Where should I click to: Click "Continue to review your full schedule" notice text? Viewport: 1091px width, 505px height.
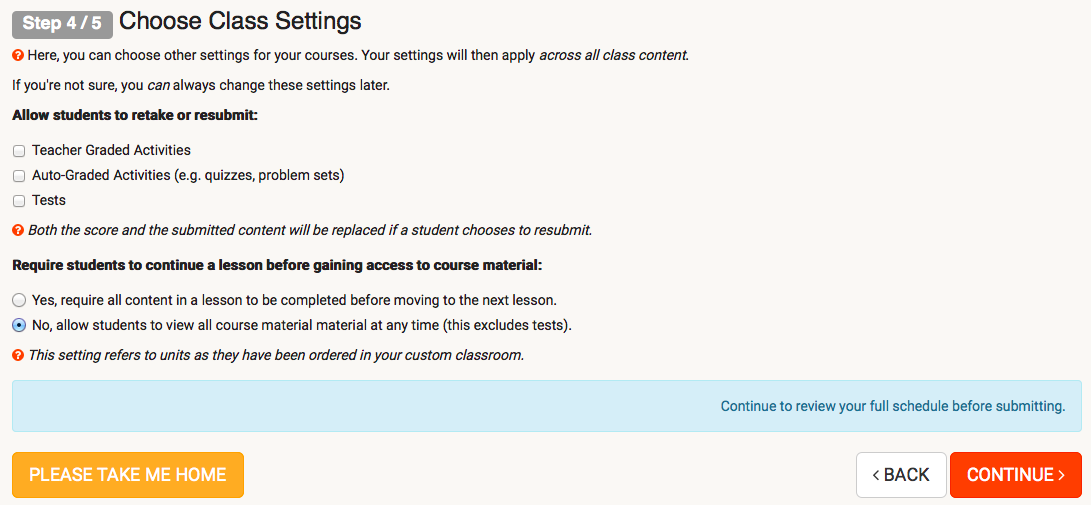pyautogui.click(x=893, y=406)
